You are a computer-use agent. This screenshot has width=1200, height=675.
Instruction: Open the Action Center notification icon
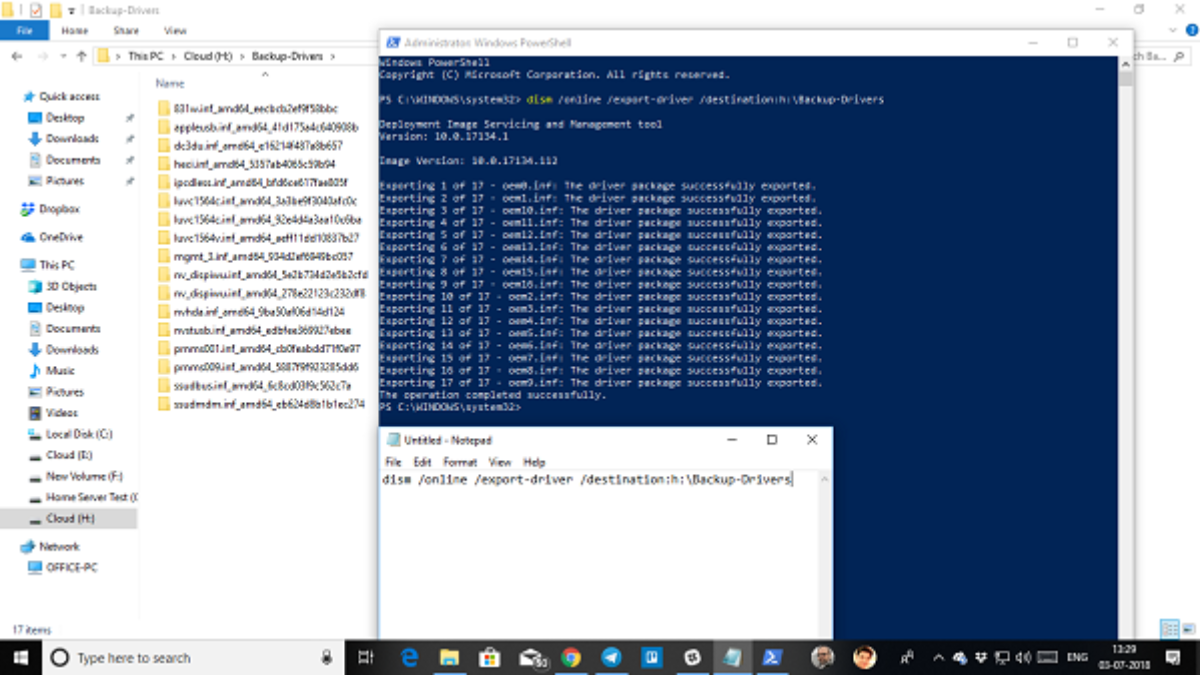(x=1174, y=657)
